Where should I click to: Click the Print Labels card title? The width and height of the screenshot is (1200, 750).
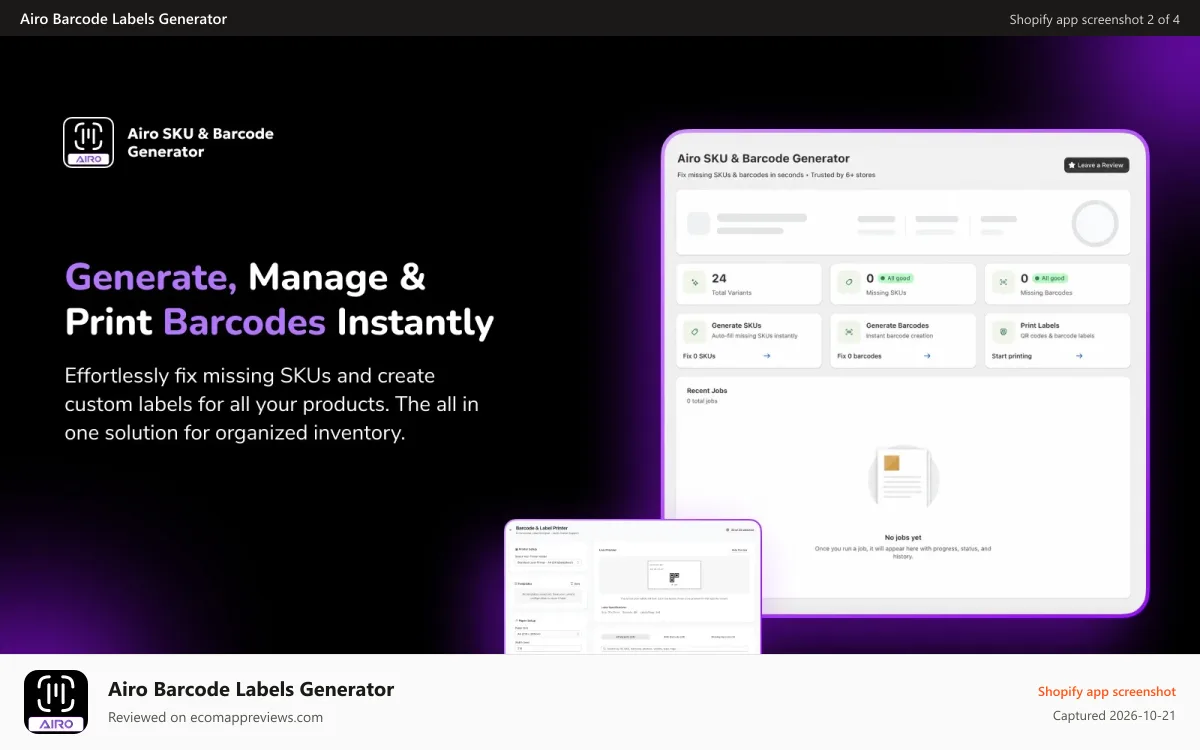[x=1040, y=325]
